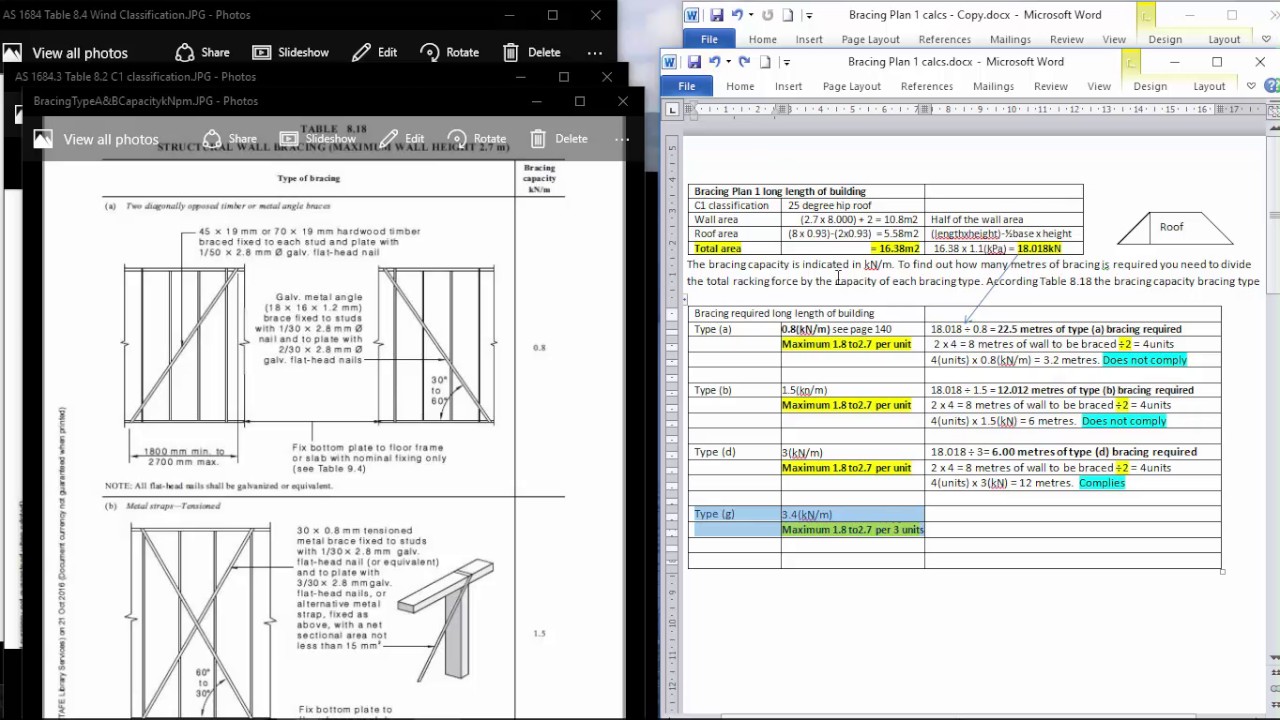The image size is (1280, 720).
Task: Click the cyan 'Complies' text for Type (d)
Action: click(1102, 483)
